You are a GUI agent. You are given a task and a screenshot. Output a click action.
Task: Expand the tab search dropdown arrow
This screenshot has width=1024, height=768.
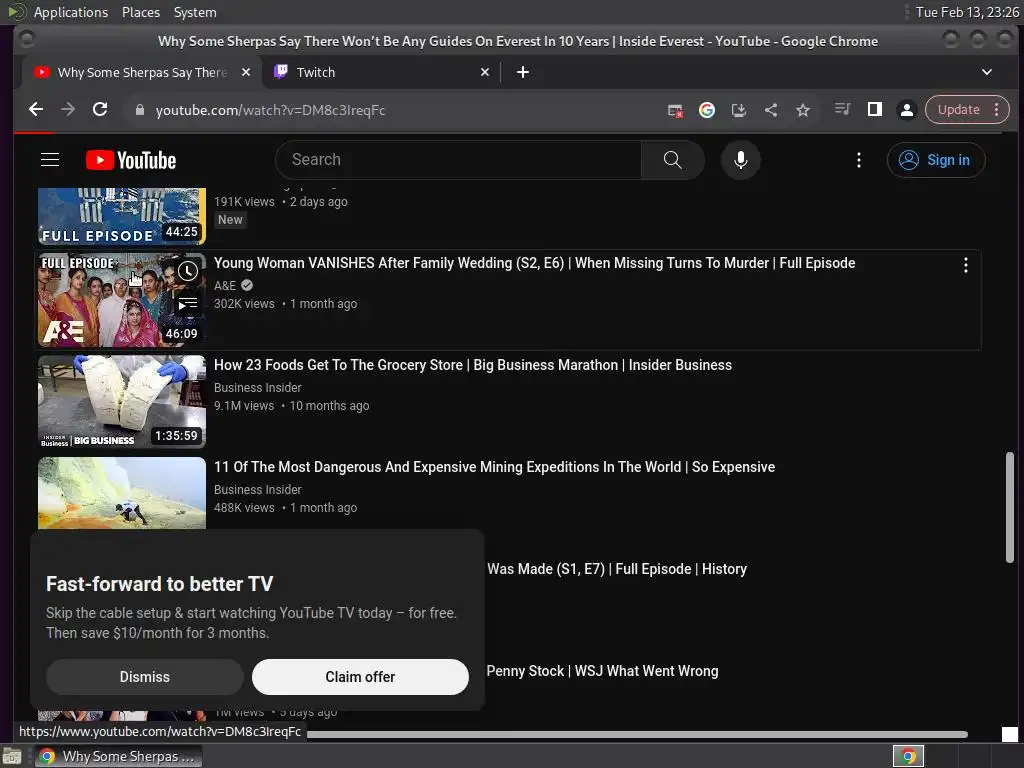tap(987, 72)
